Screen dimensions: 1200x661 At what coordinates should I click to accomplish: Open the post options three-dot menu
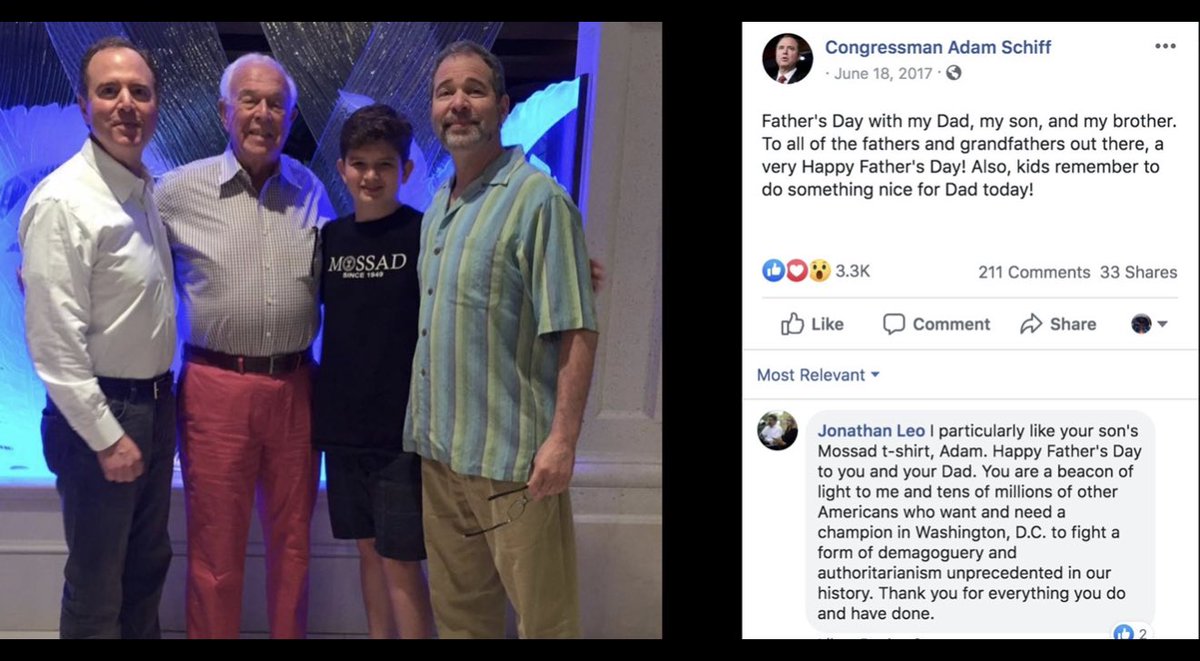coord(1165,47)
